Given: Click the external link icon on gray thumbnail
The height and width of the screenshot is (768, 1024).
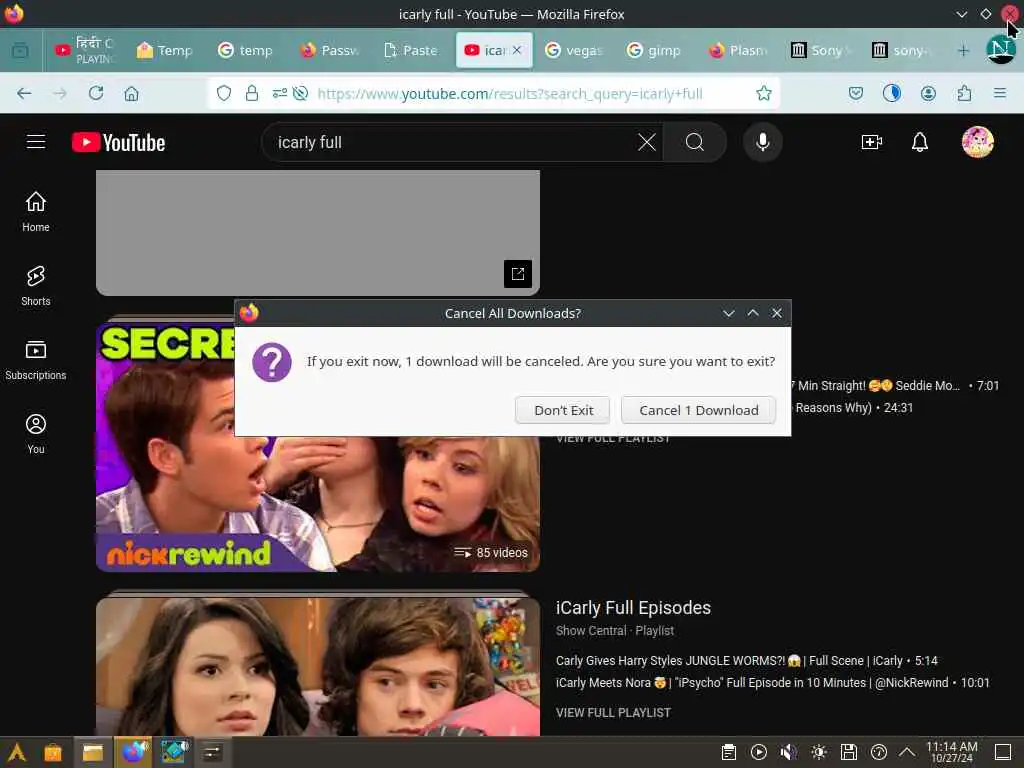Looking at the screenshot, I should [518, 274].
